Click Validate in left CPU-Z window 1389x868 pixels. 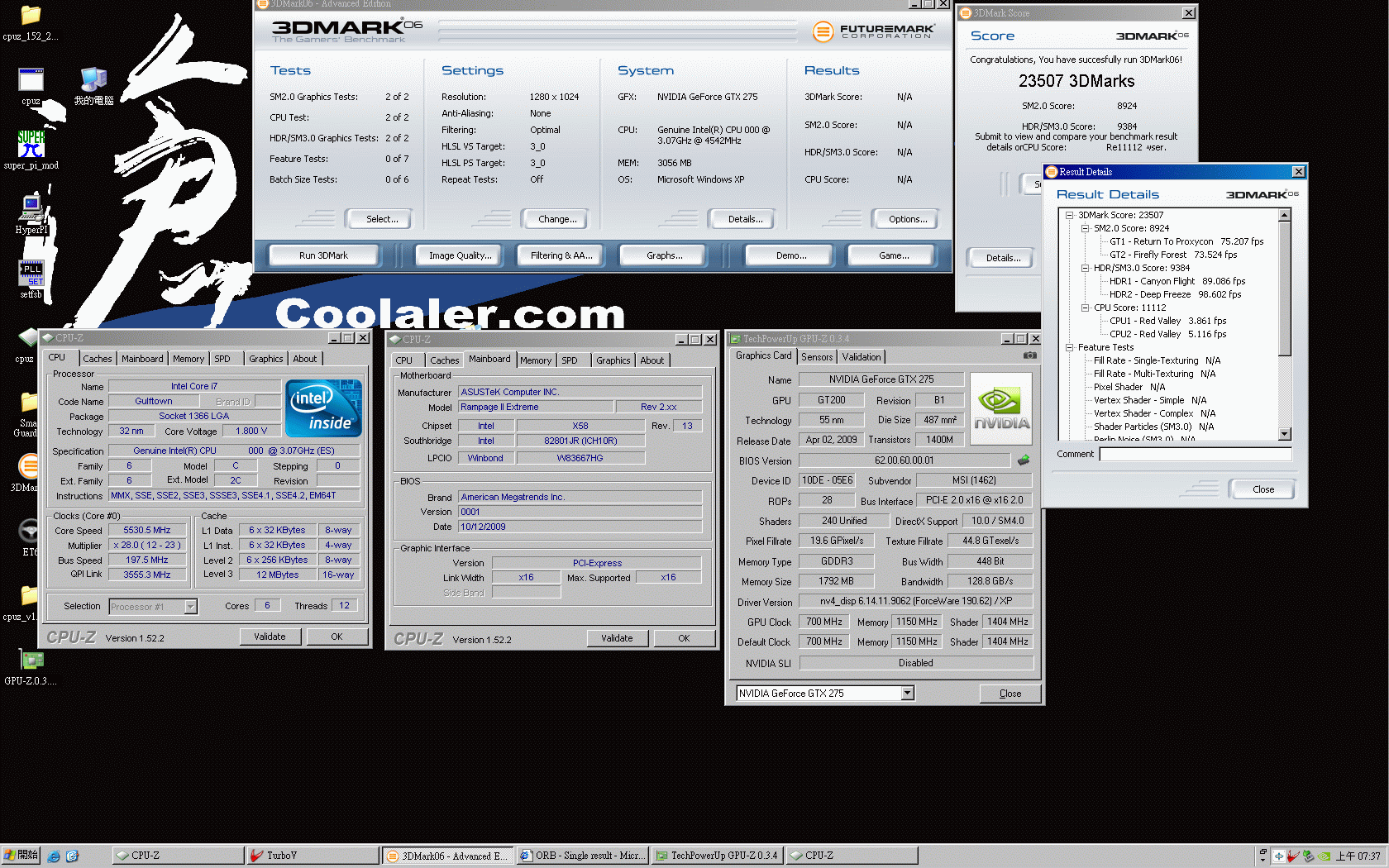[270, 637]
